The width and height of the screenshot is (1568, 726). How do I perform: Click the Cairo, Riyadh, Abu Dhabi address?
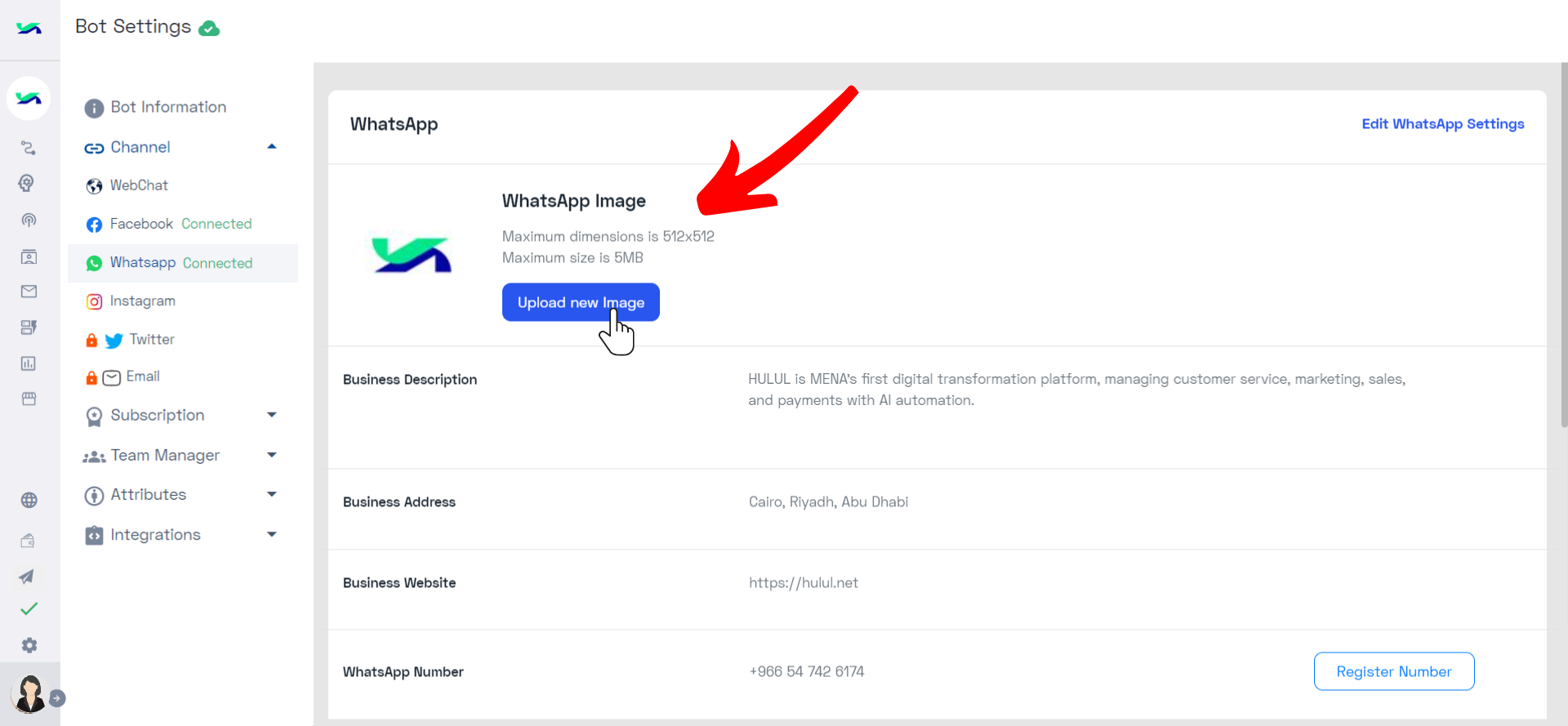pos(828,502)
